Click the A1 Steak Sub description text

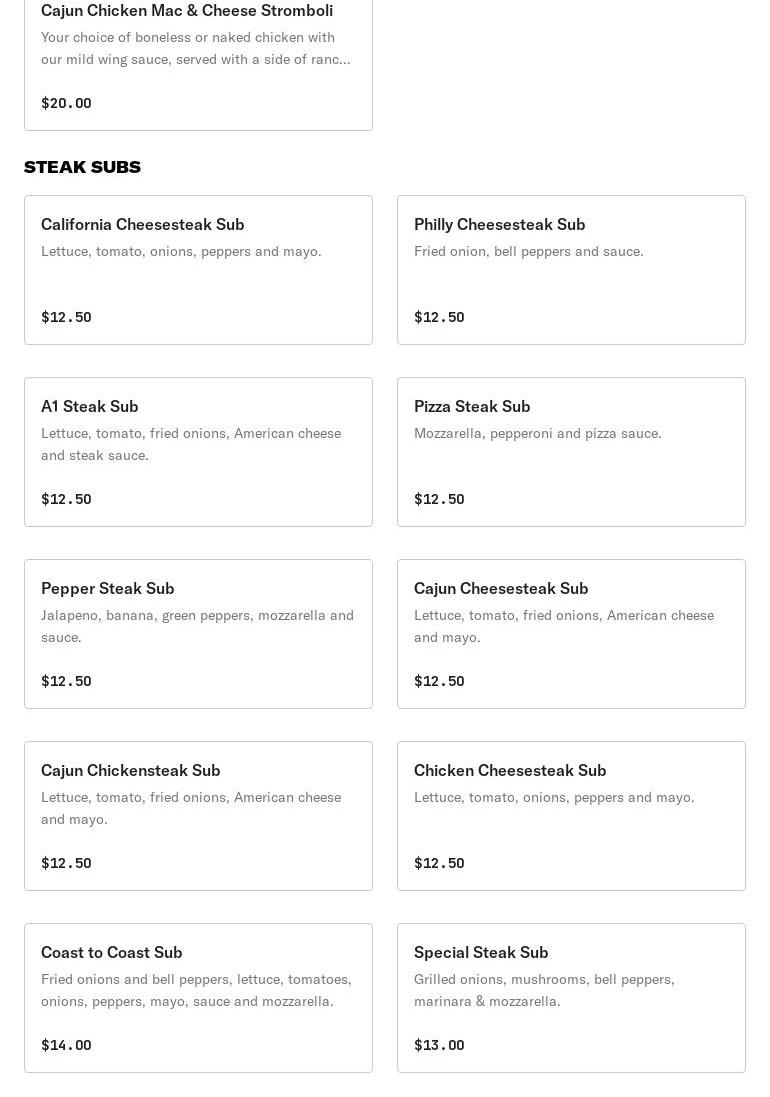[191, 444]
